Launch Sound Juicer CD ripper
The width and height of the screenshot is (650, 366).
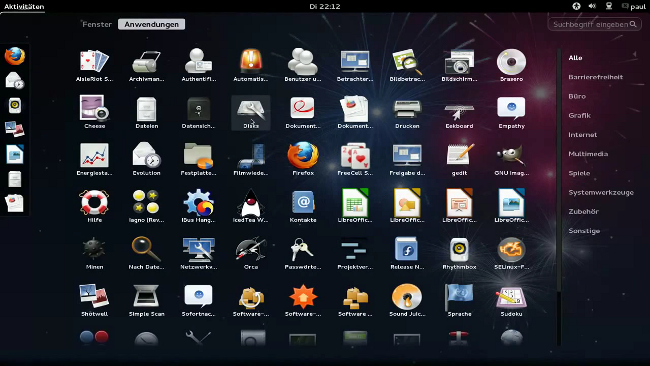pos(407,300)
